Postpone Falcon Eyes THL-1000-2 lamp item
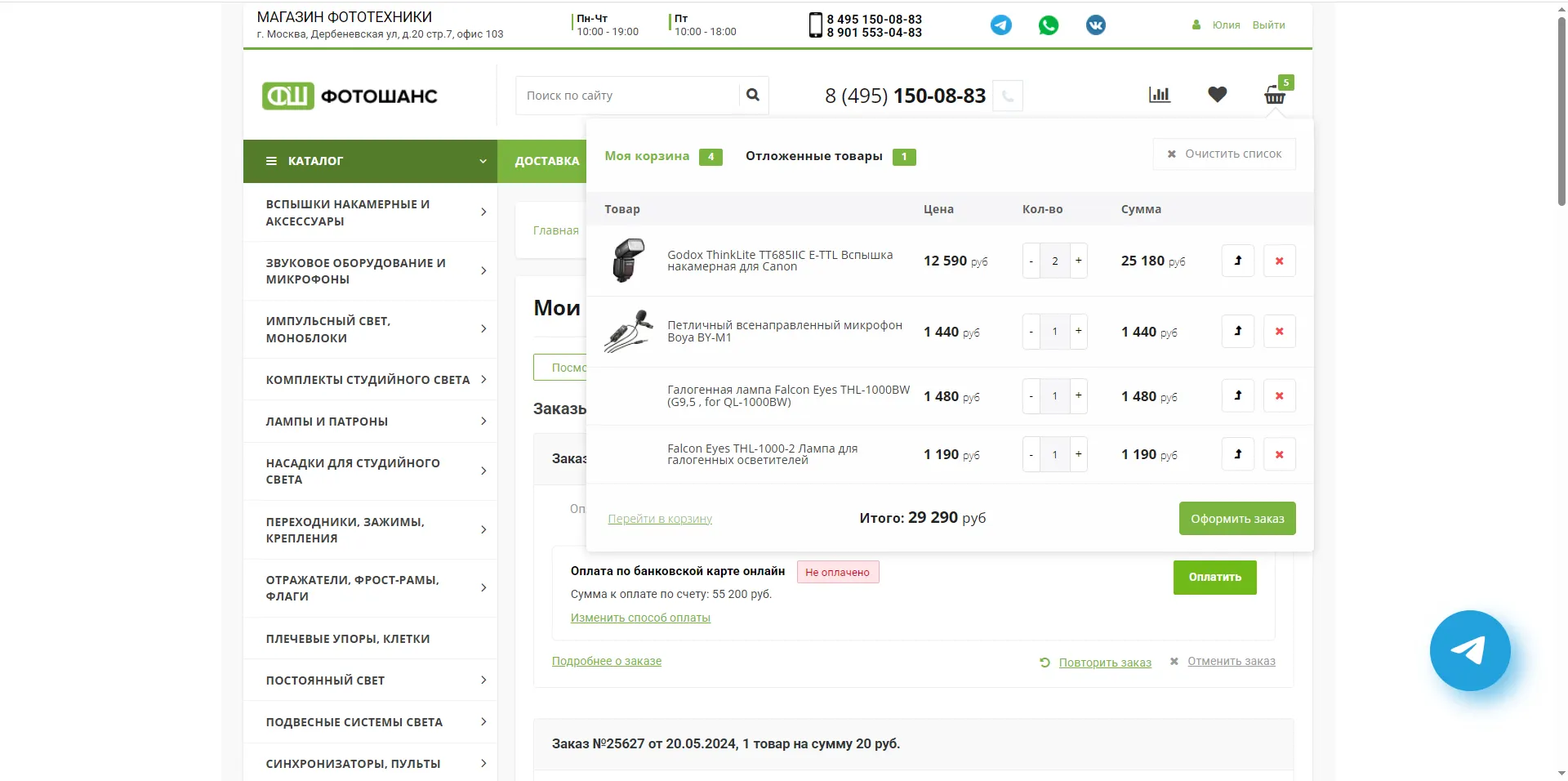 (x=1238, y=454)
